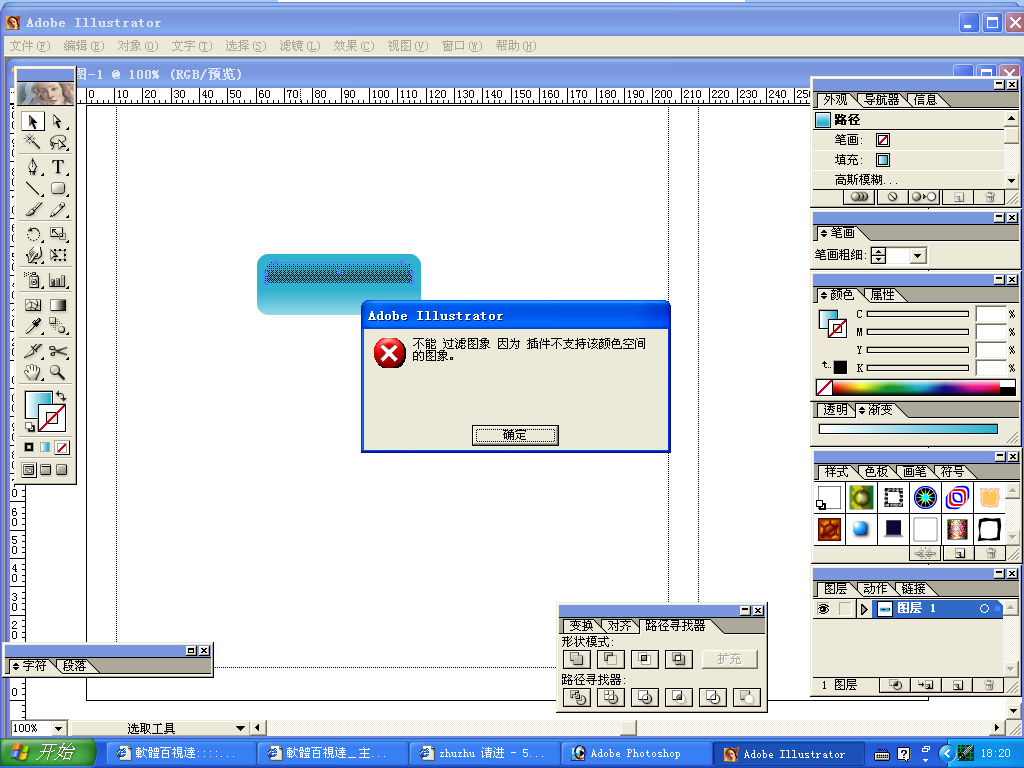Cycle the 笔画 panel display options
The height and width of the screenshot is (768, 1024).
(x=824, y=233)
